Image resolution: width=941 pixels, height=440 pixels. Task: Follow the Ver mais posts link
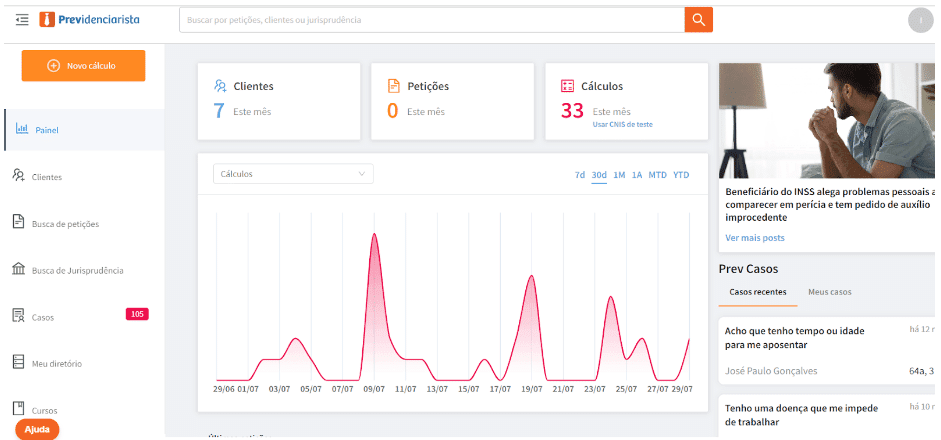(x=755, y=238)
